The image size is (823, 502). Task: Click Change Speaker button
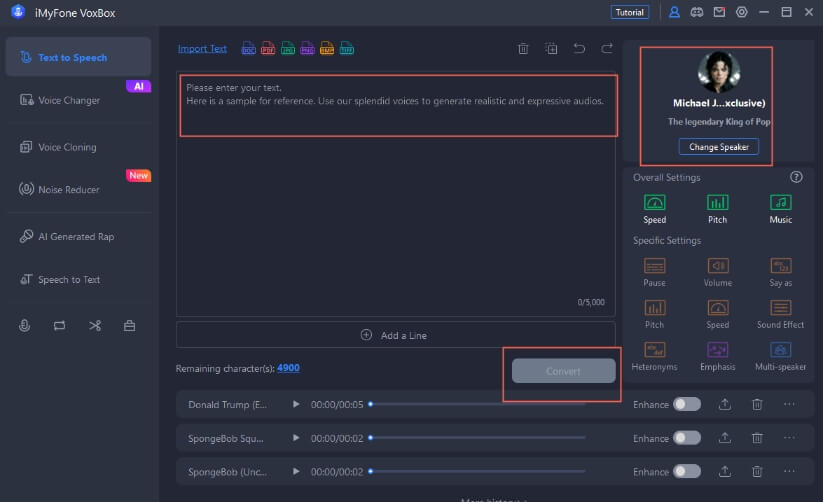[x=719, y=147]
